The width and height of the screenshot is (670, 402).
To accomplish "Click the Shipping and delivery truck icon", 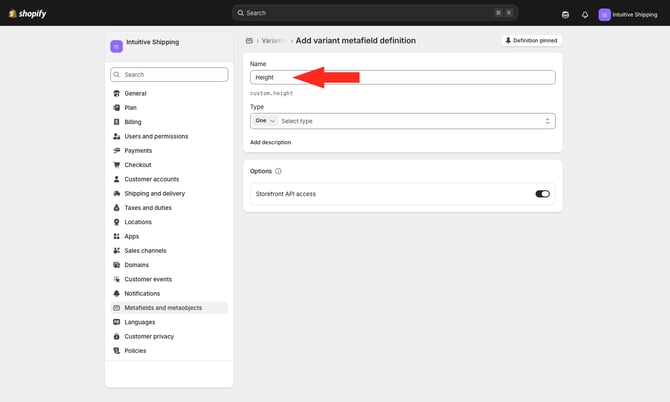I will point(116,194).
